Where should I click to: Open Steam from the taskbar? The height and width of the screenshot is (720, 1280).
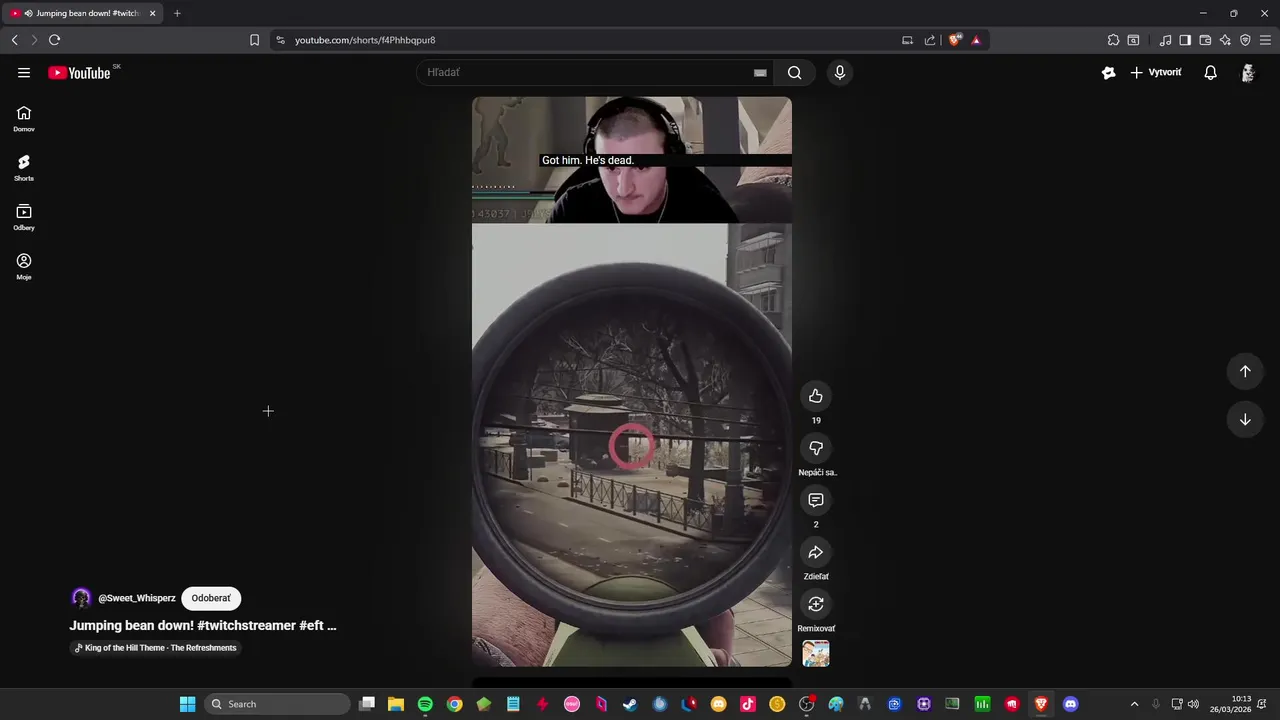(x=630, y=704)
